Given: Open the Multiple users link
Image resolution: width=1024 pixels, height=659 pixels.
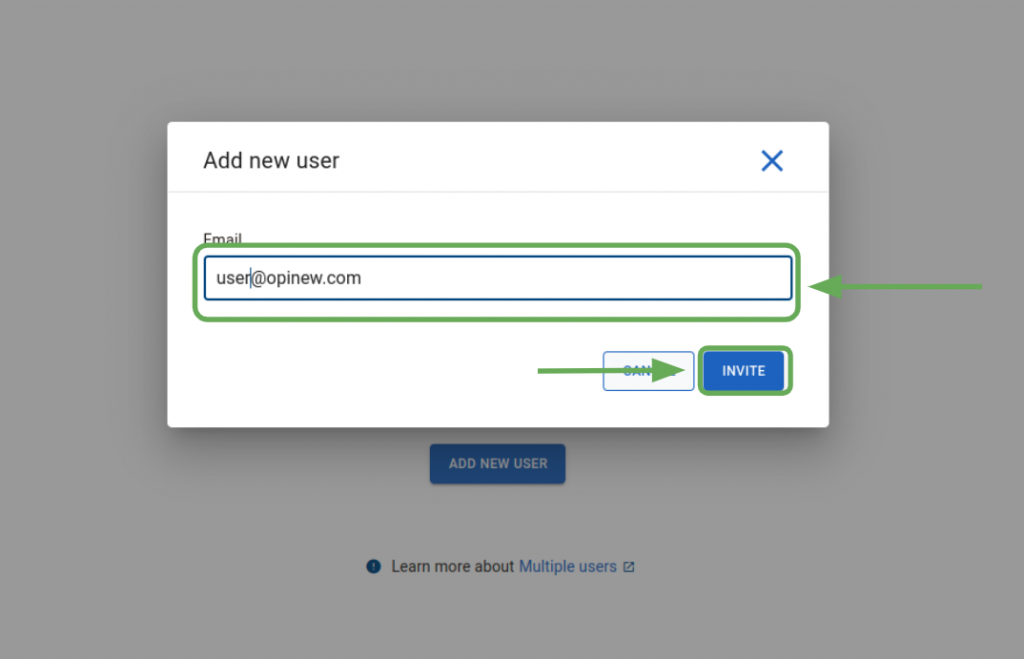Looking at the screenshot, I should click(567, 567).
